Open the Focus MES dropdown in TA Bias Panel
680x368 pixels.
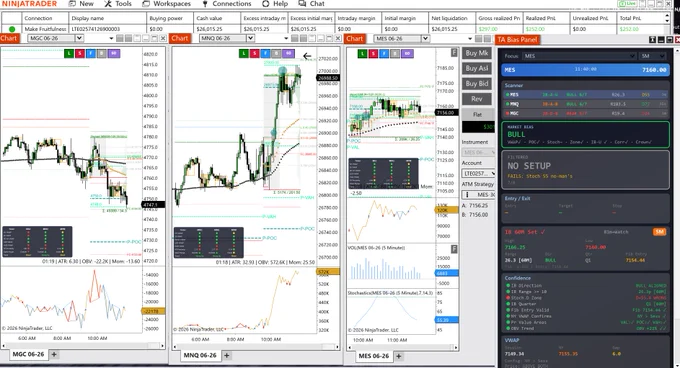click(579, 56)
